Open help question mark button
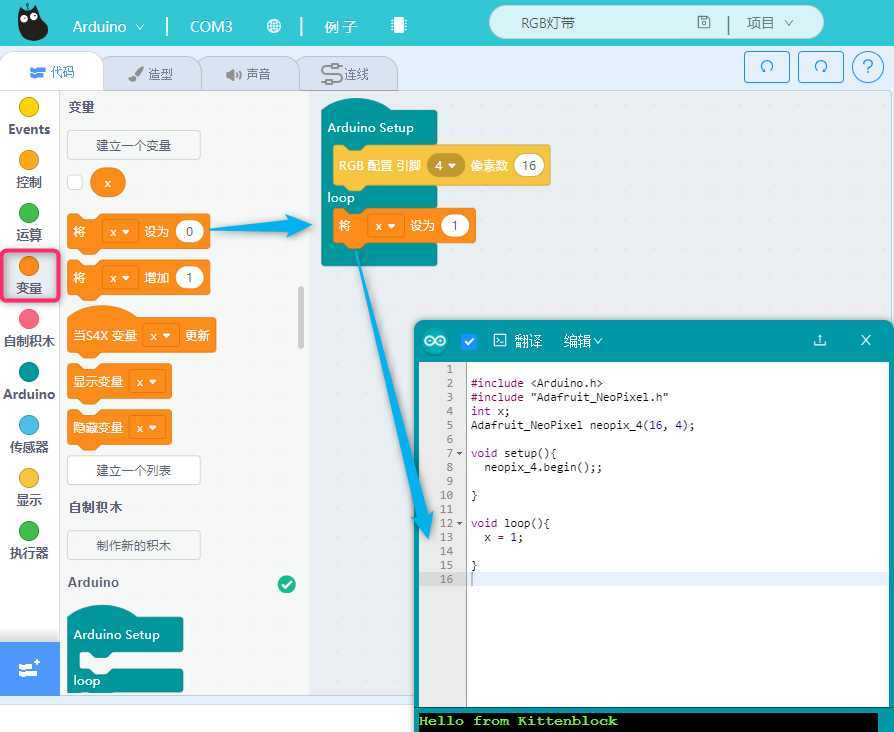The height and width of the screenshot is (732, 894). point(868,67)
